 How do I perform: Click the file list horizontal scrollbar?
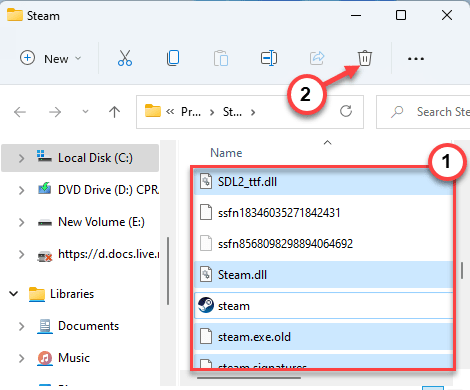[x=249, y=378]
